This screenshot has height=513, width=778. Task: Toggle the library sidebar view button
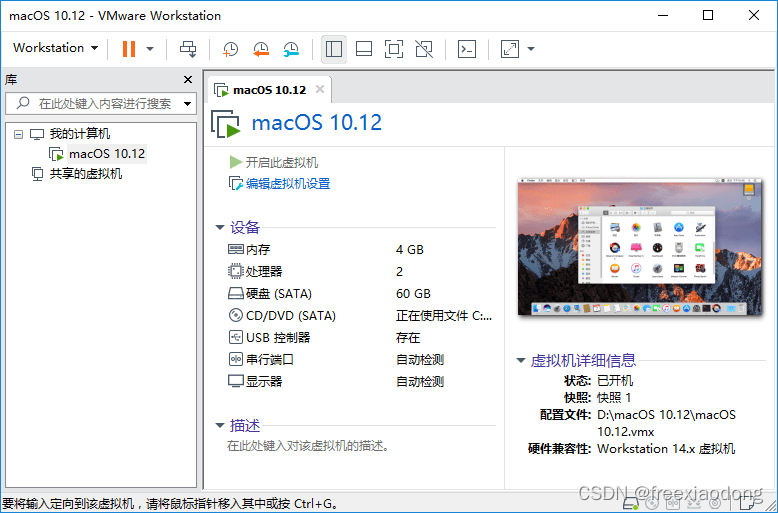click(333, 49)
